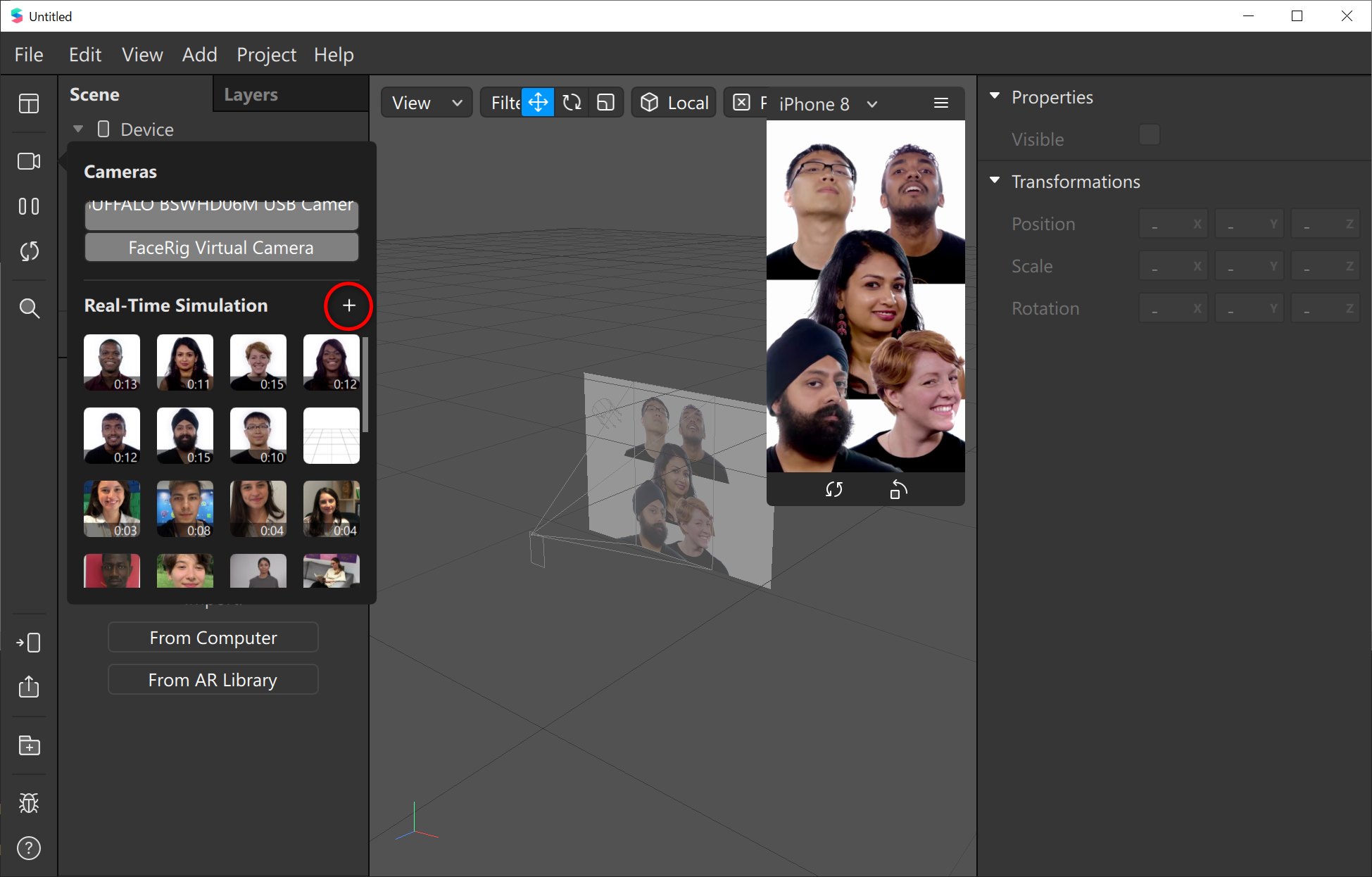Select the 0:10 glasses man thumbnail
The image size is (1372, 877).
pyautogui.click(x=258, y=436)
